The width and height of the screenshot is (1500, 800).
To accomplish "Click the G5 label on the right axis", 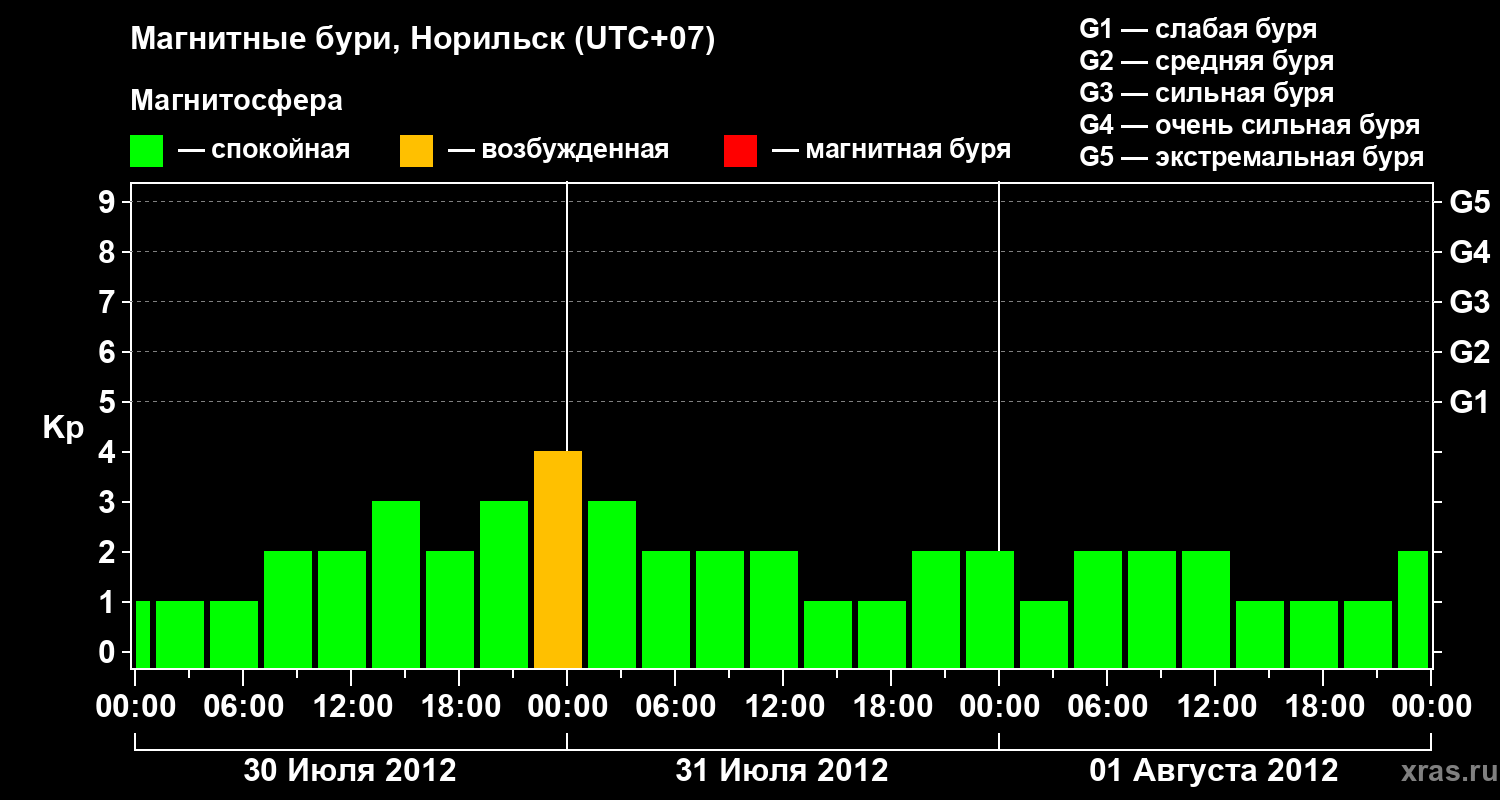I will (x=1469, y=202).
